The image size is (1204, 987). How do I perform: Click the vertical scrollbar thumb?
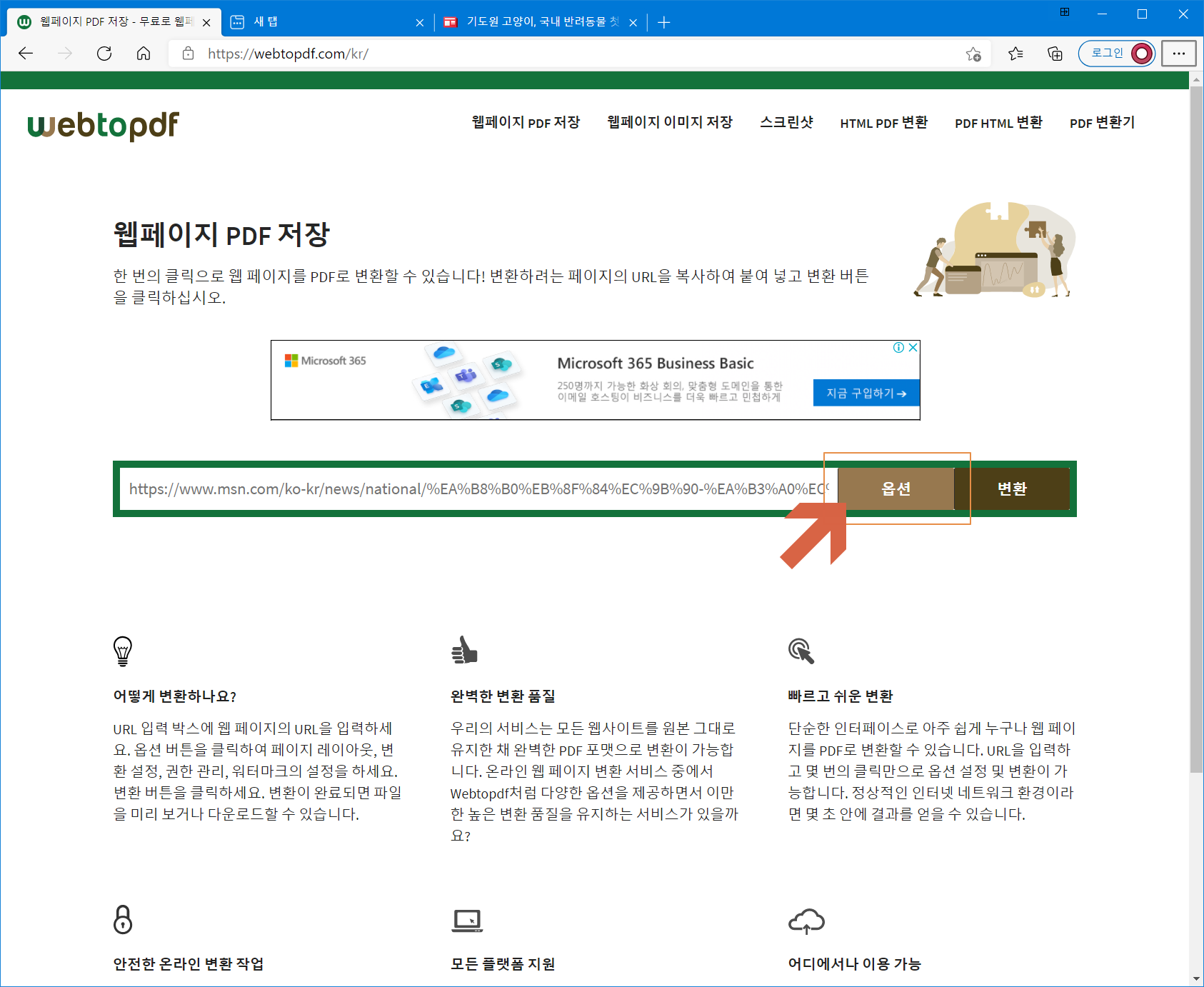click(x=1196, y=429)
